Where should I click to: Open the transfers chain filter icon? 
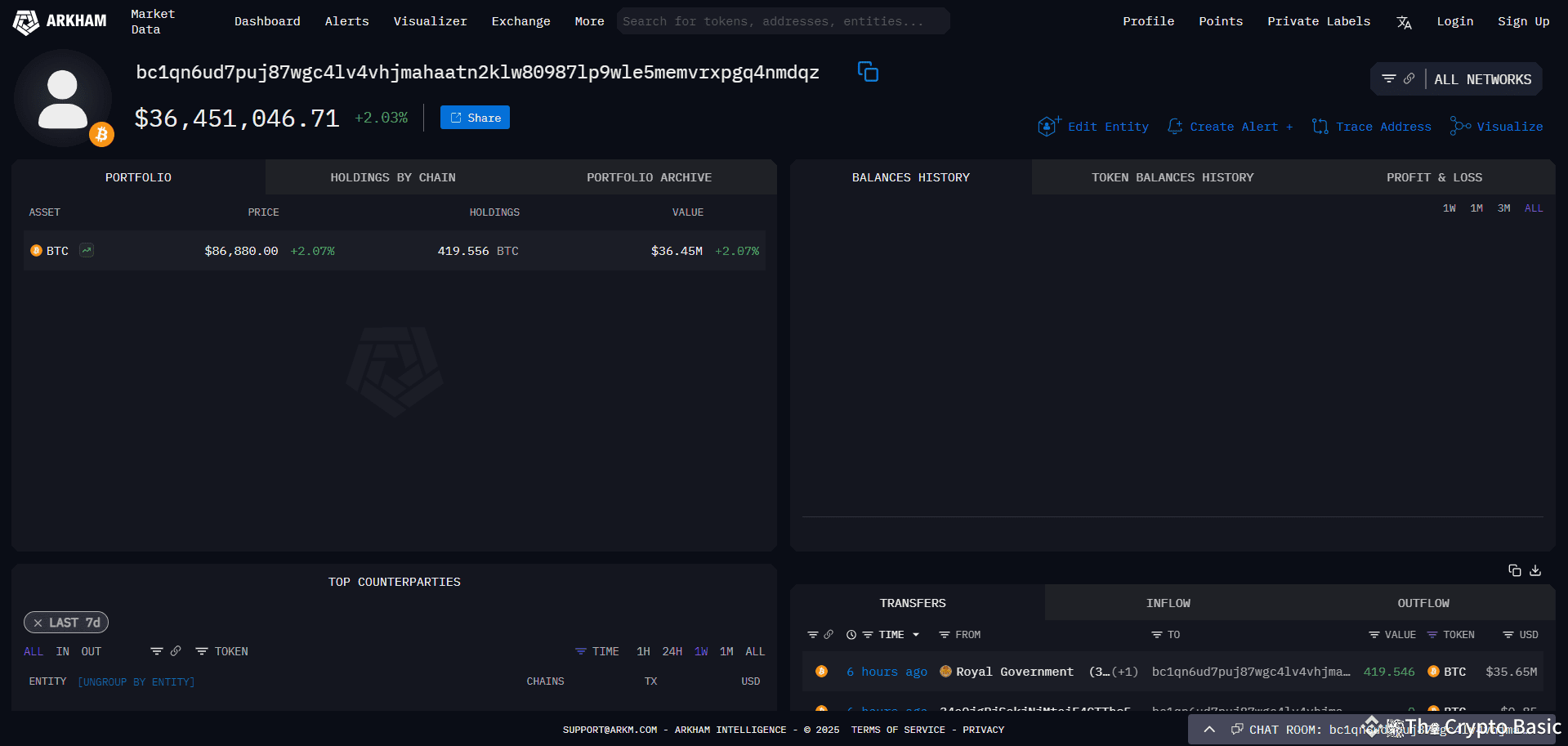(x=813, y=635)
